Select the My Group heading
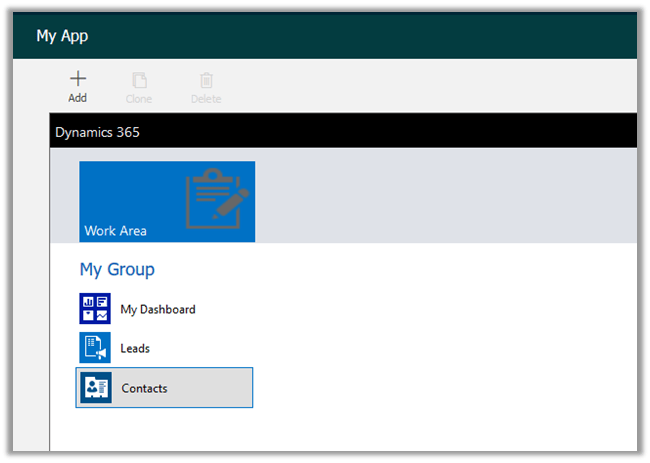Screen dimensions: 650x463 117,270
